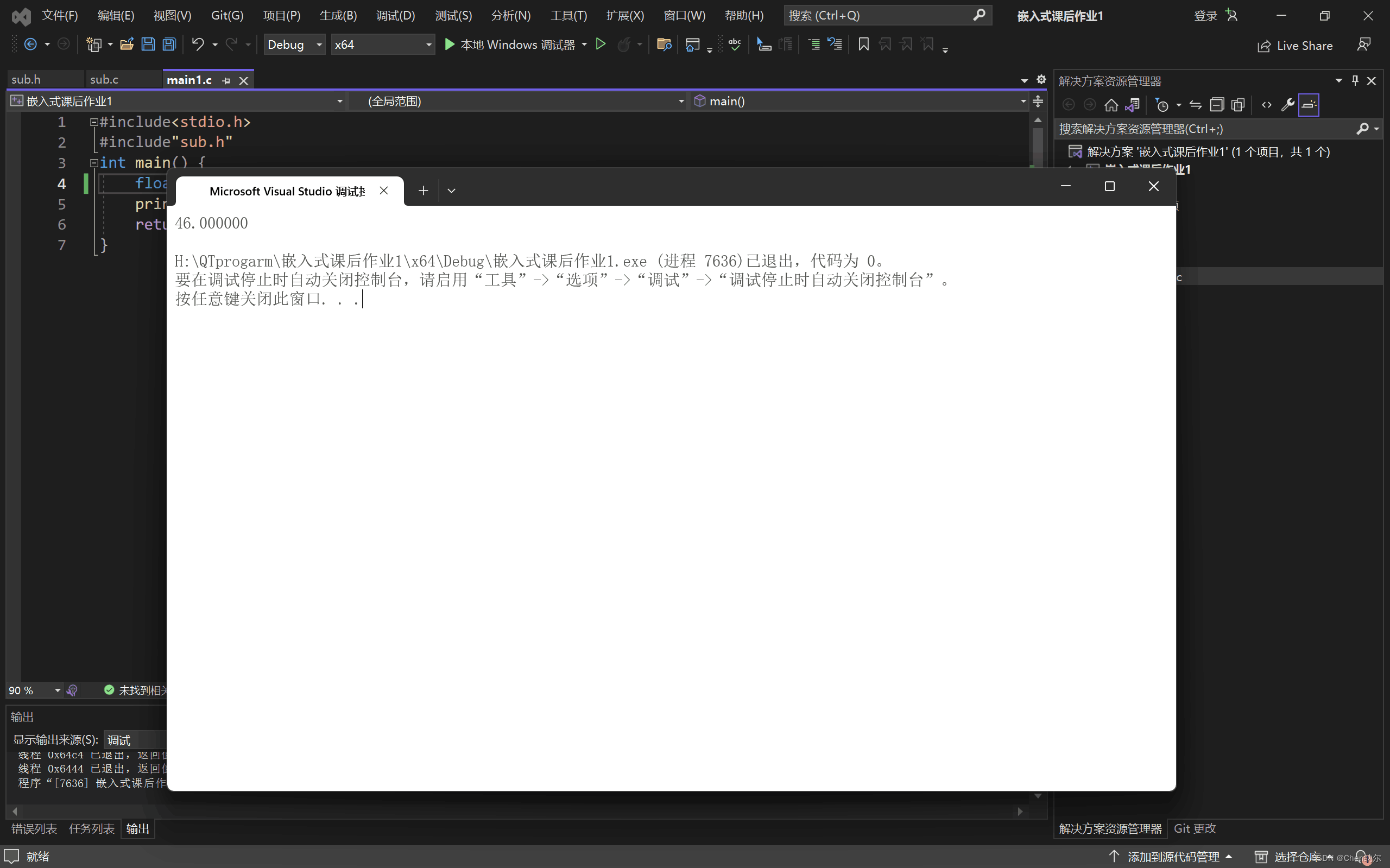Close the Microsoft Visual Studio 调试 console tab

tap(384, 191)
